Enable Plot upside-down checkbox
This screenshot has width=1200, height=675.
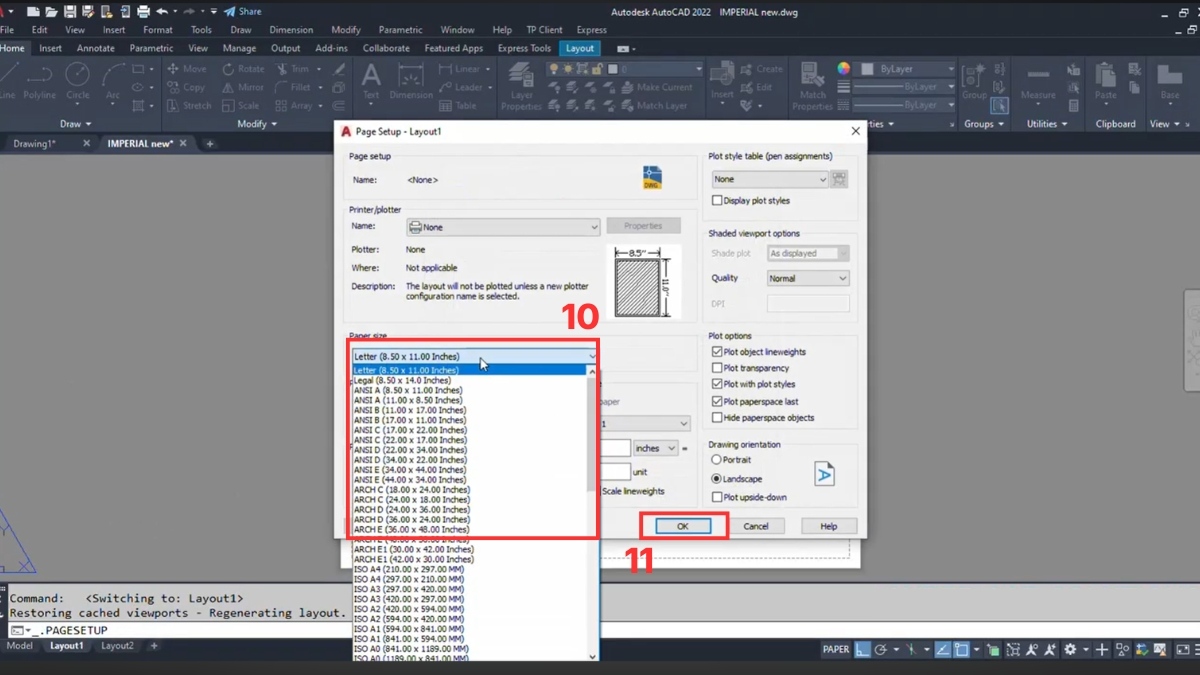tap(717, 497)
